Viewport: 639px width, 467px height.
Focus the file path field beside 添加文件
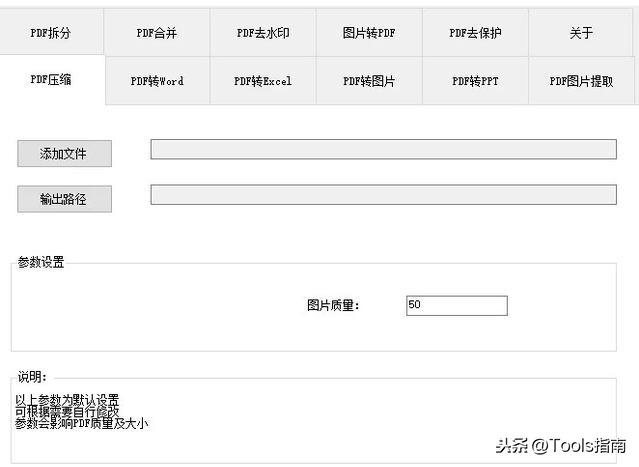pyautogui.click(x=383, y=149)
